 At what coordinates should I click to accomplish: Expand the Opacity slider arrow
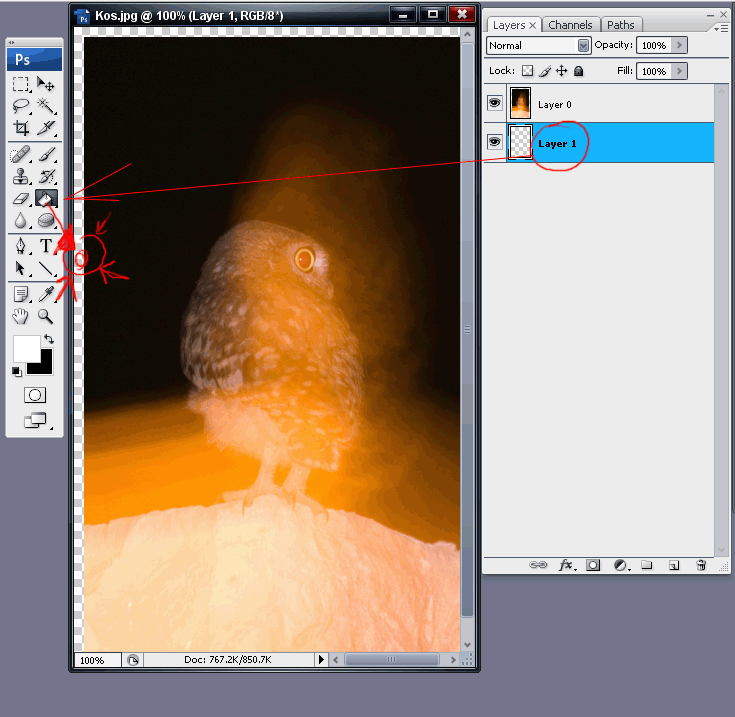tap(680, 46)
